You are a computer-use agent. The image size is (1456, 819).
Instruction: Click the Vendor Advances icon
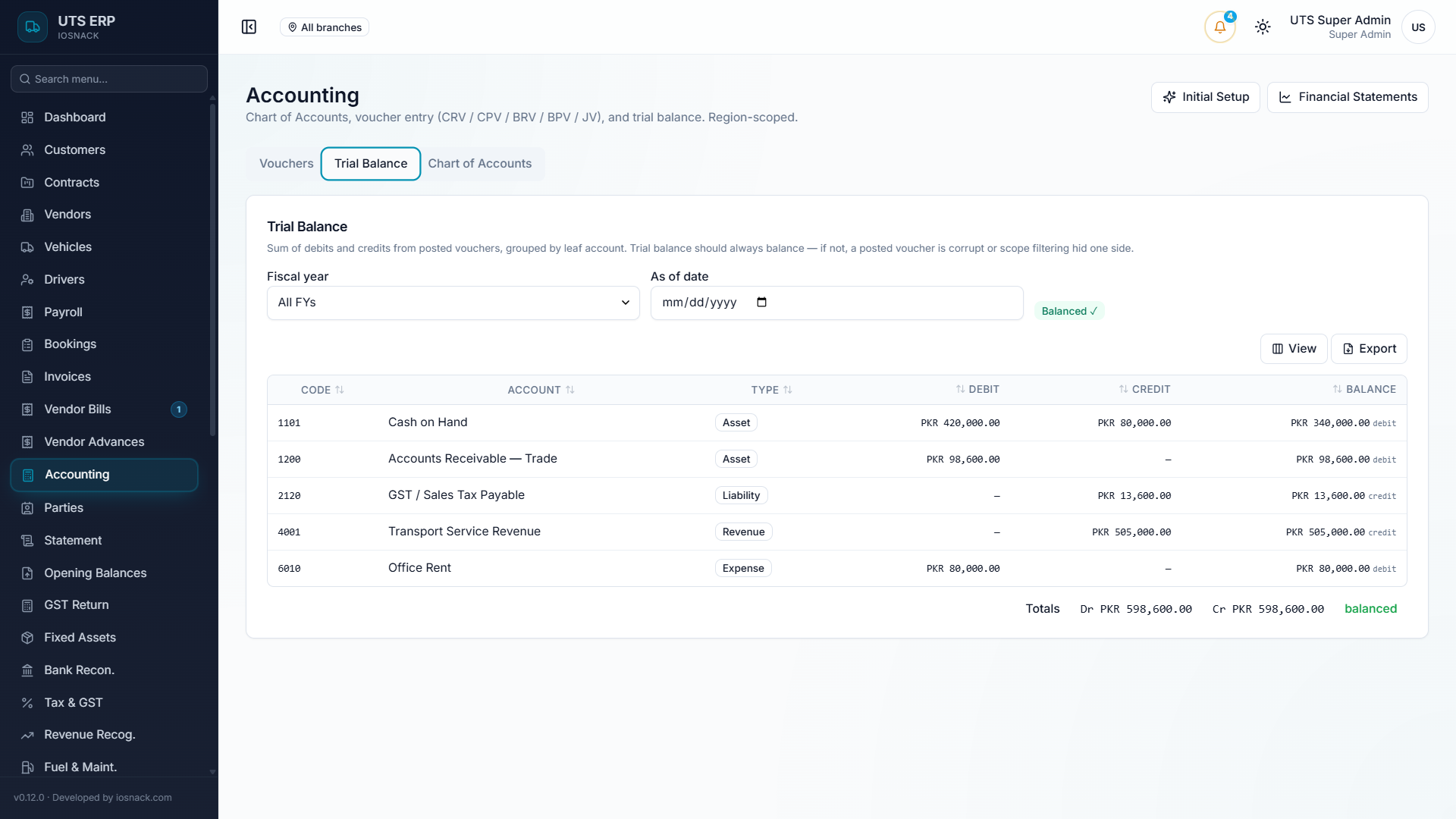click(27, 442)
